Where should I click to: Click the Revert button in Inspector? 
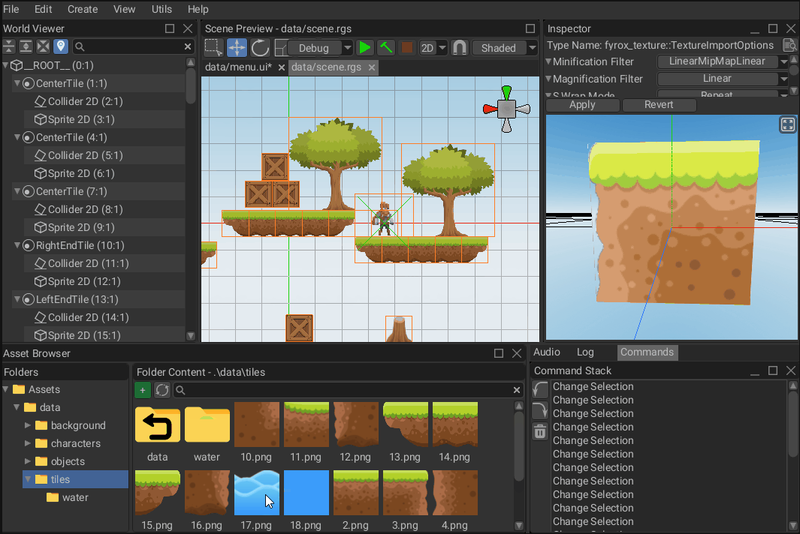(658, 105)
